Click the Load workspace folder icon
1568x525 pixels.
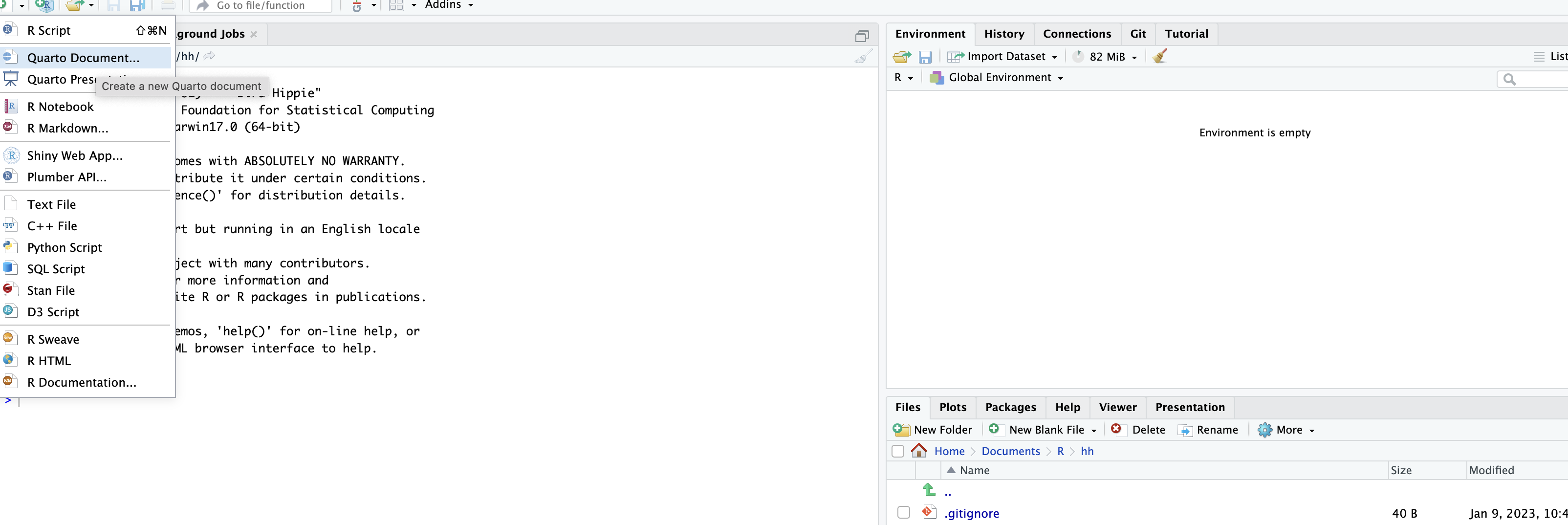pos(901,57)
